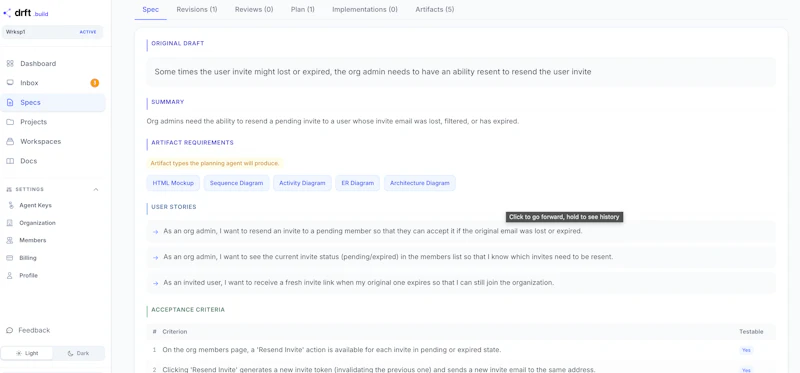This screenshot has width=800, height=373.
Task: Click the Members people icon
Action: coord(10,240)
